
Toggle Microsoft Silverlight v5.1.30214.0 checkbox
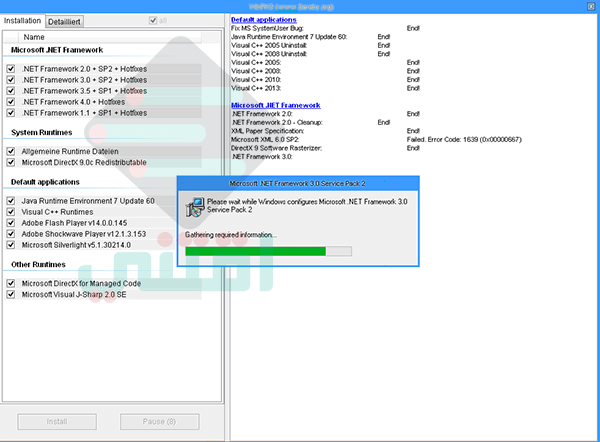(x=11, y=245)
